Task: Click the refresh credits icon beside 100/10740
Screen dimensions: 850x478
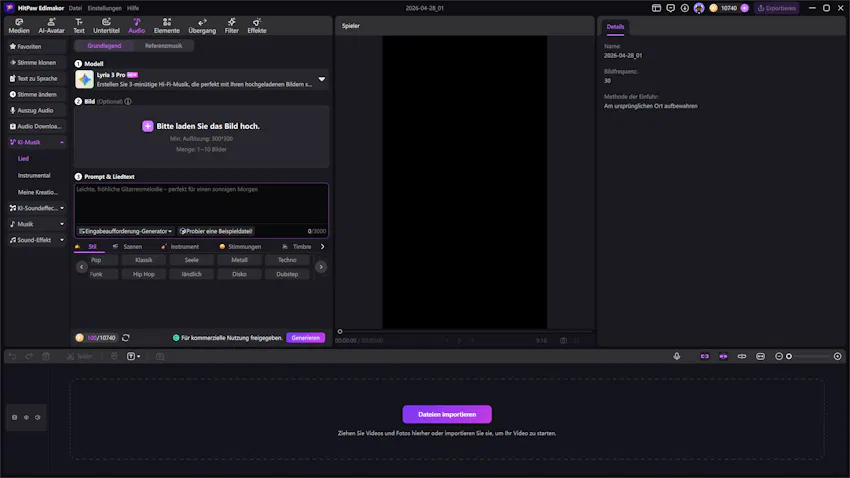Action: coord(126,338)
